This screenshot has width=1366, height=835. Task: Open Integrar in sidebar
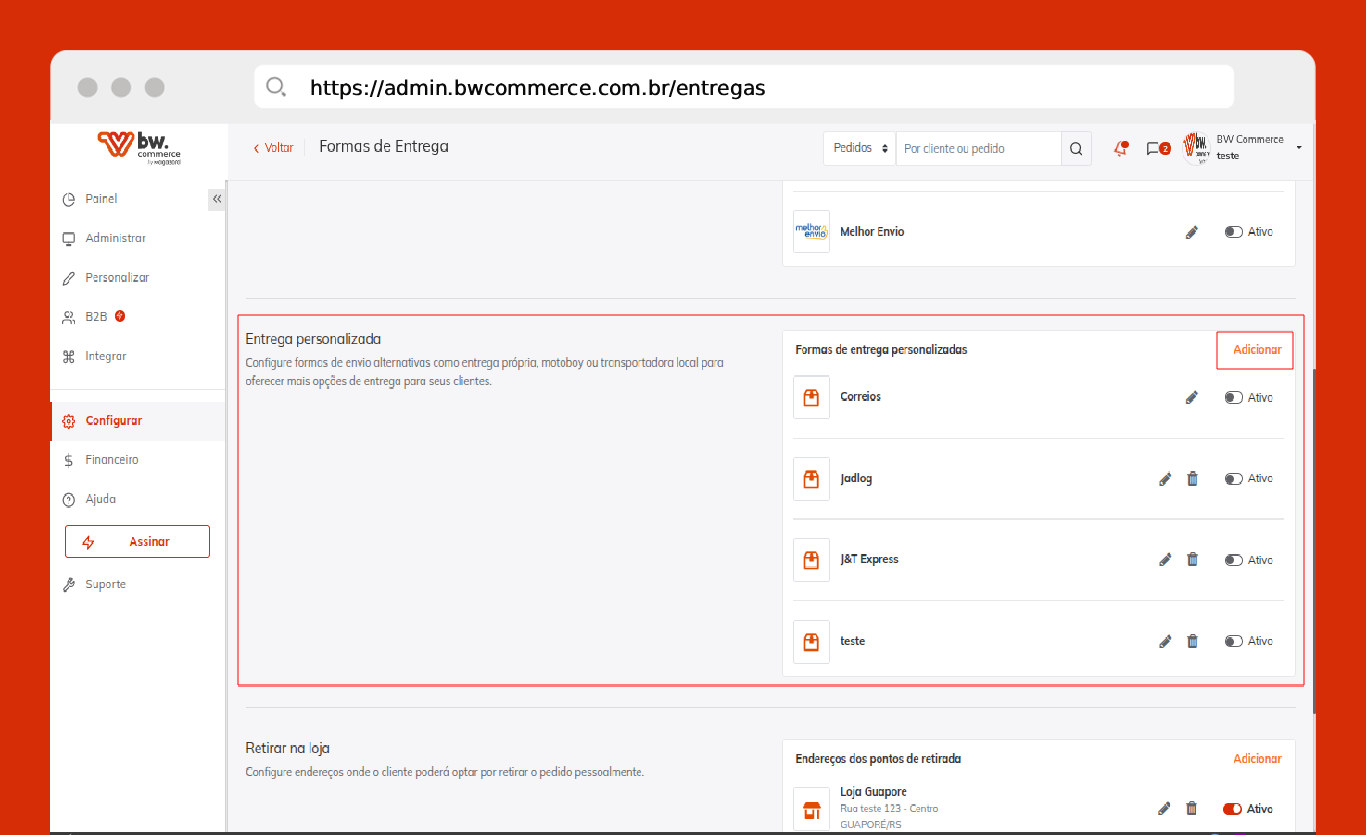pos(106,356)
